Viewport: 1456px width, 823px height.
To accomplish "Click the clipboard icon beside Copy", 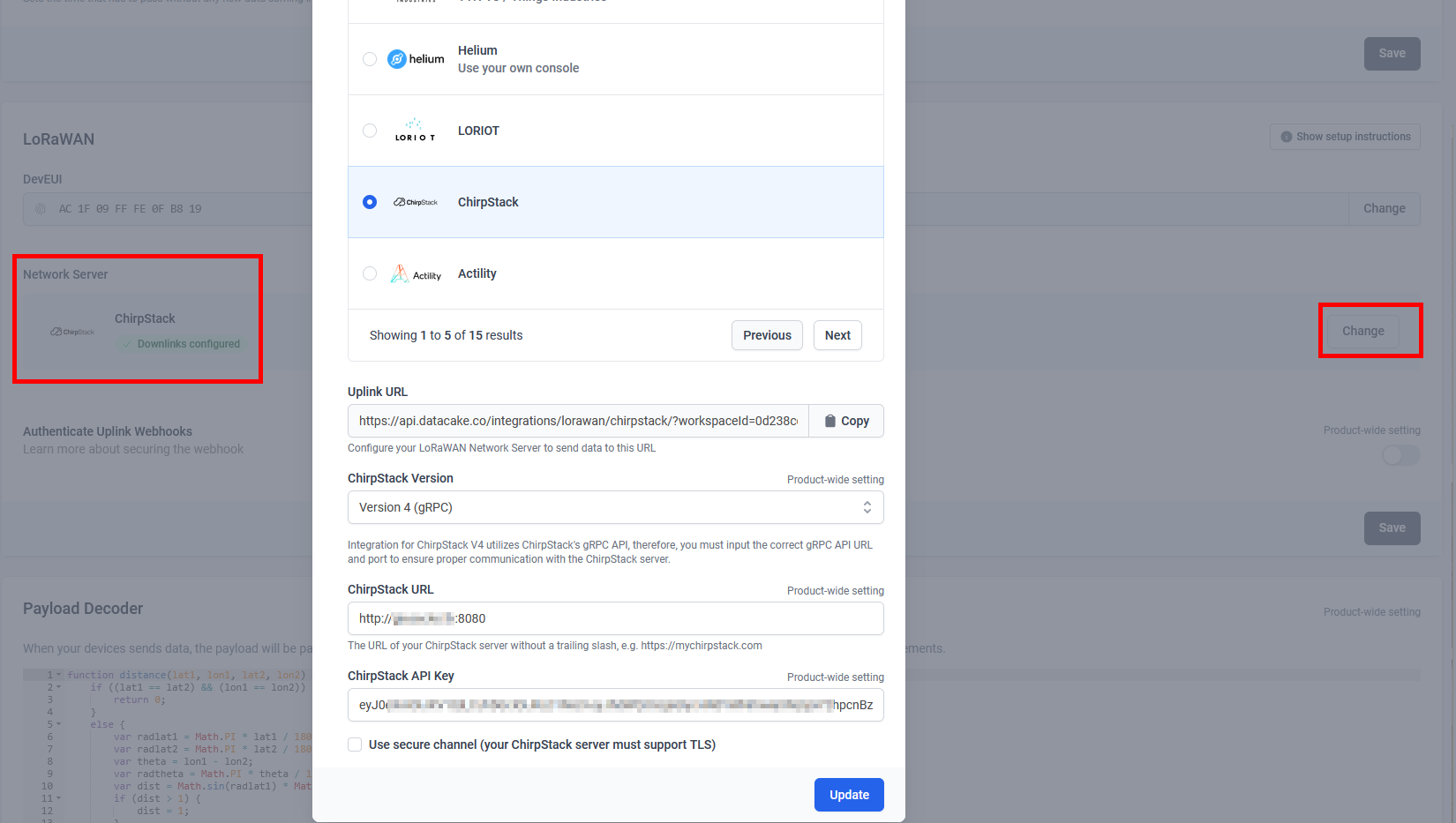I will click(x=830, y=422).
